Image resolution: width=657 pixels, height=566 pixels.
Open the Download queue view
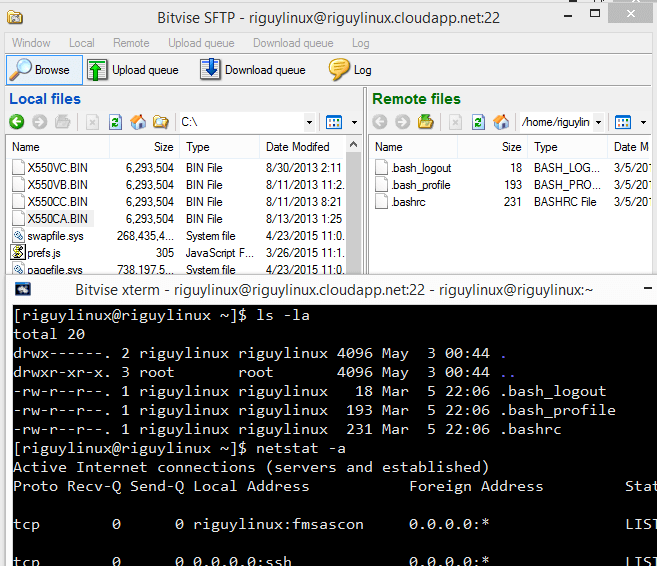[252, 70]
